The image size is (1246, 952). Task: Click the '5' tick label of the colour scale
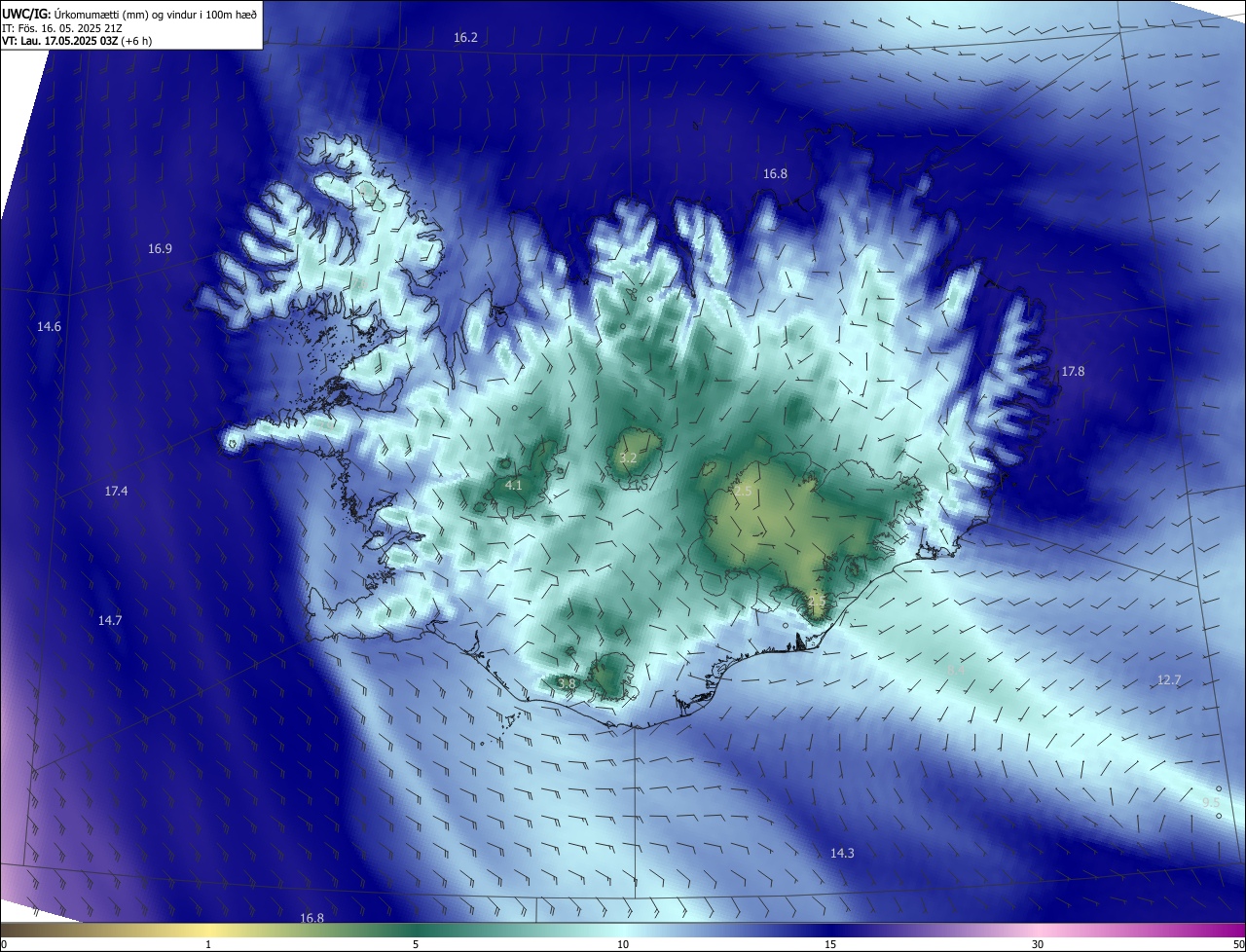coord(416,944)
